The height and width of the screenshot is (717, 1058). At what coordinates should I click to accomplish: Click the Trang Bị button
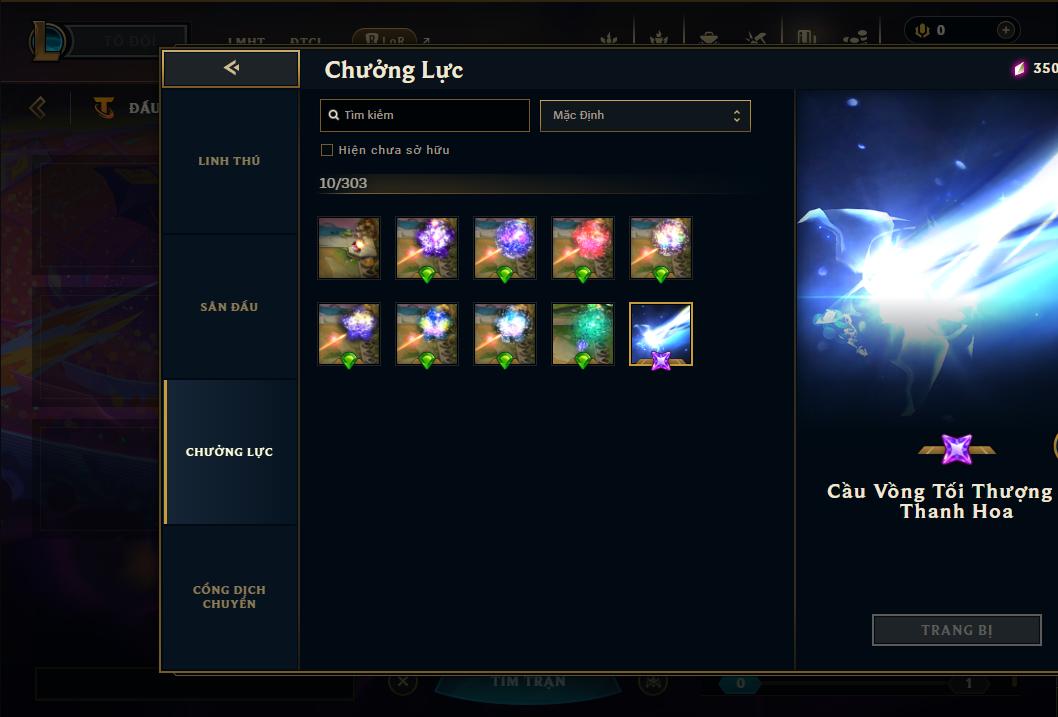point(957,630)
